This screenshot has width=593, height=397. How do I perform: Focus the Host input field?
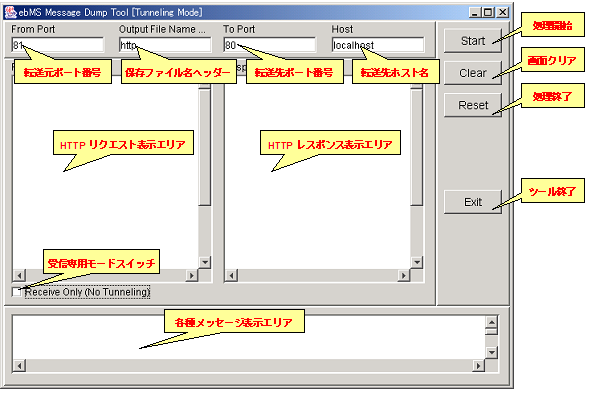[378, 45]
